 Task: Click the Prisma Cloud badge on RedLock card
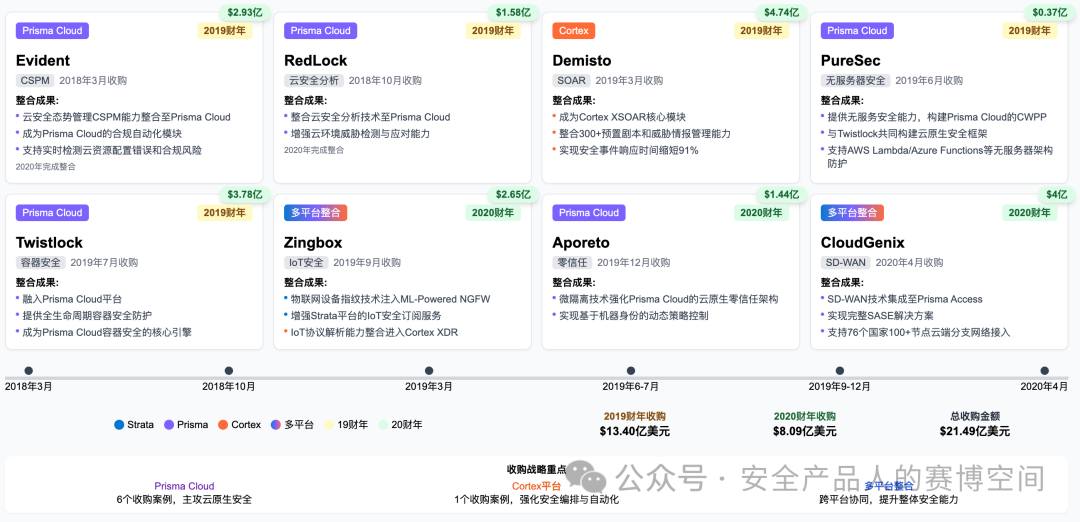click(x=321, y=30)
